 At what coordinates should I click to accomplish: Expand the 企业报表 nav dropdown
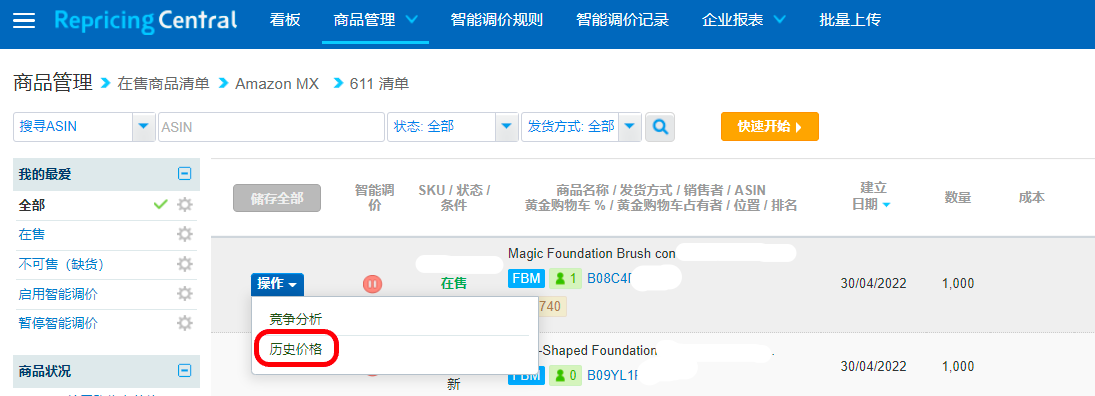tap(779, 20)
